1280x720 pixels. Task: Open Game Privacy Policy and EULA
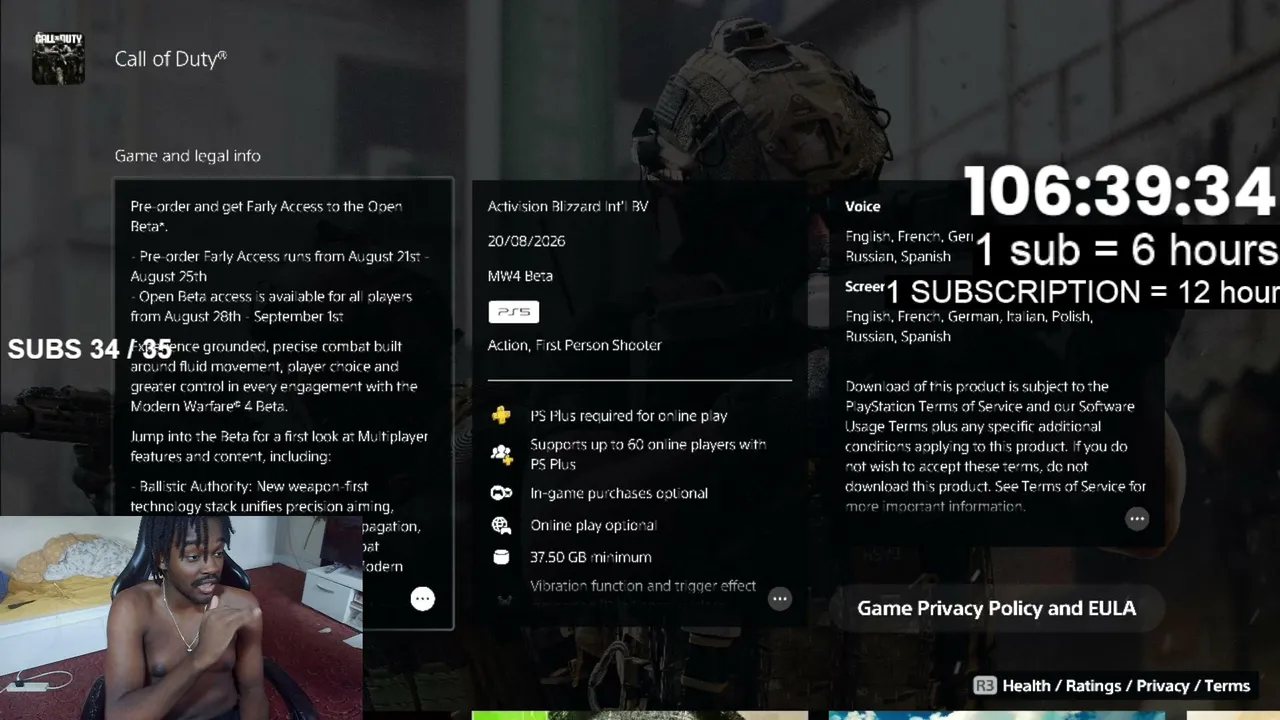click(997, 608)
